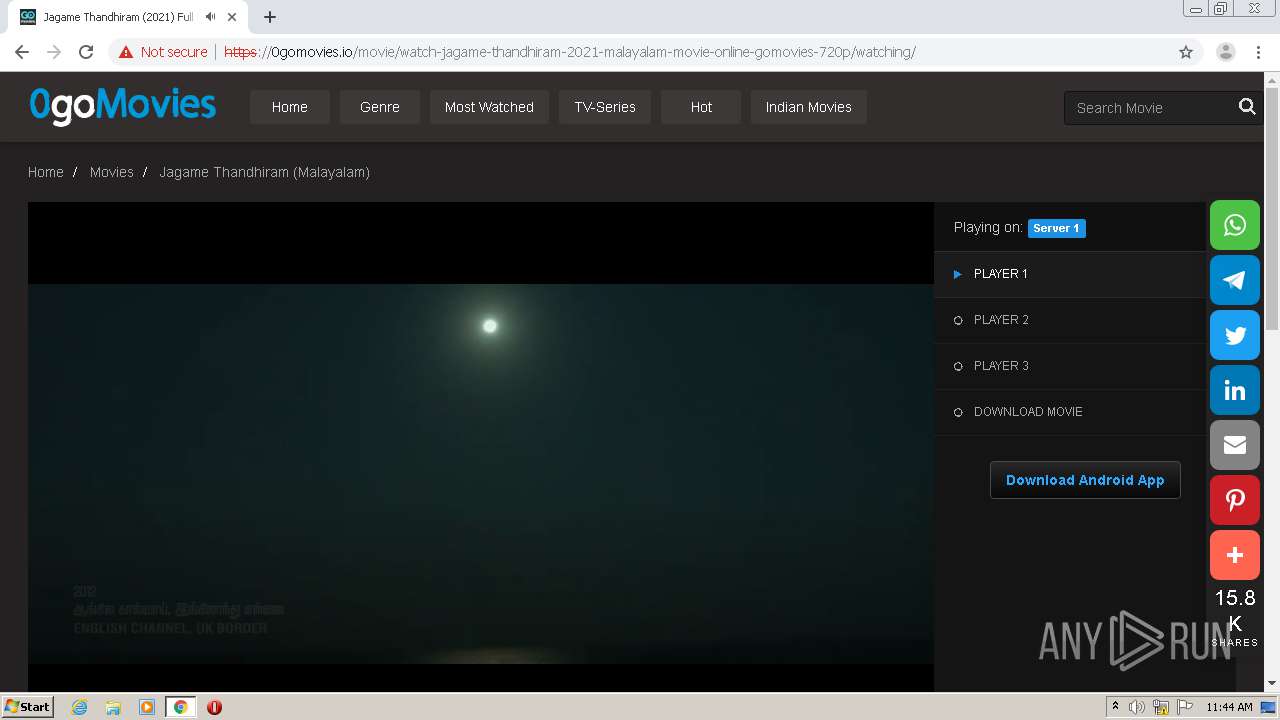Share by email envelope icon

tap(1235, 445)
